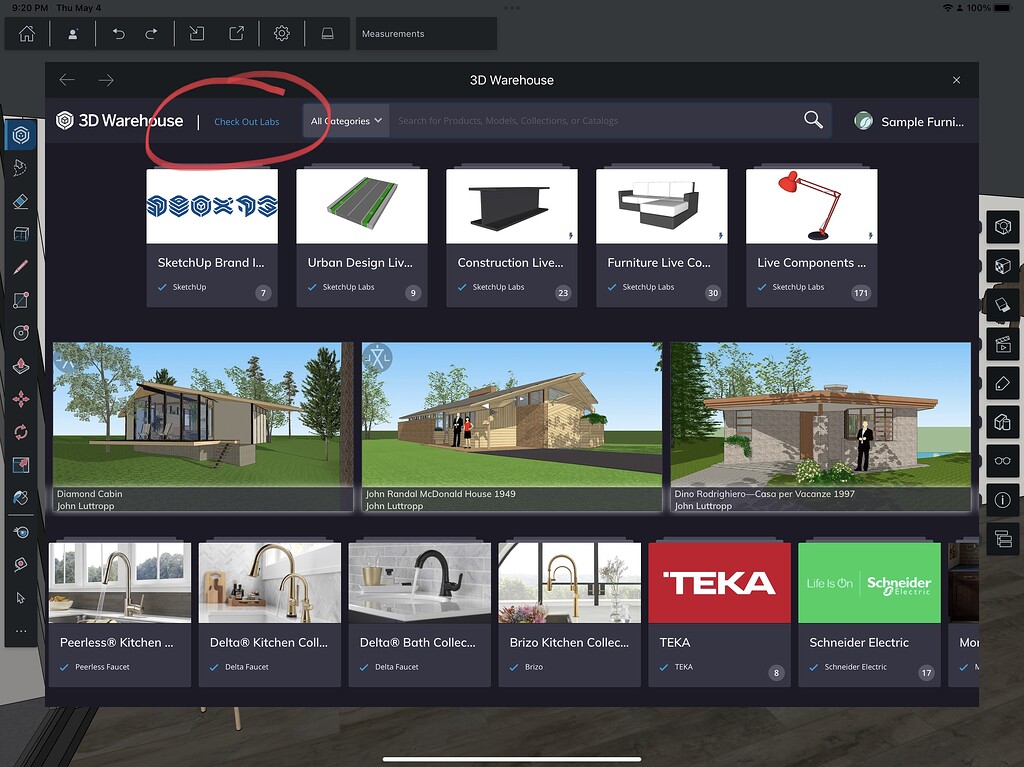This screenshot has height=767, width=1024.
Task: Select the Orbit view tool
Action: pos(20,532)
